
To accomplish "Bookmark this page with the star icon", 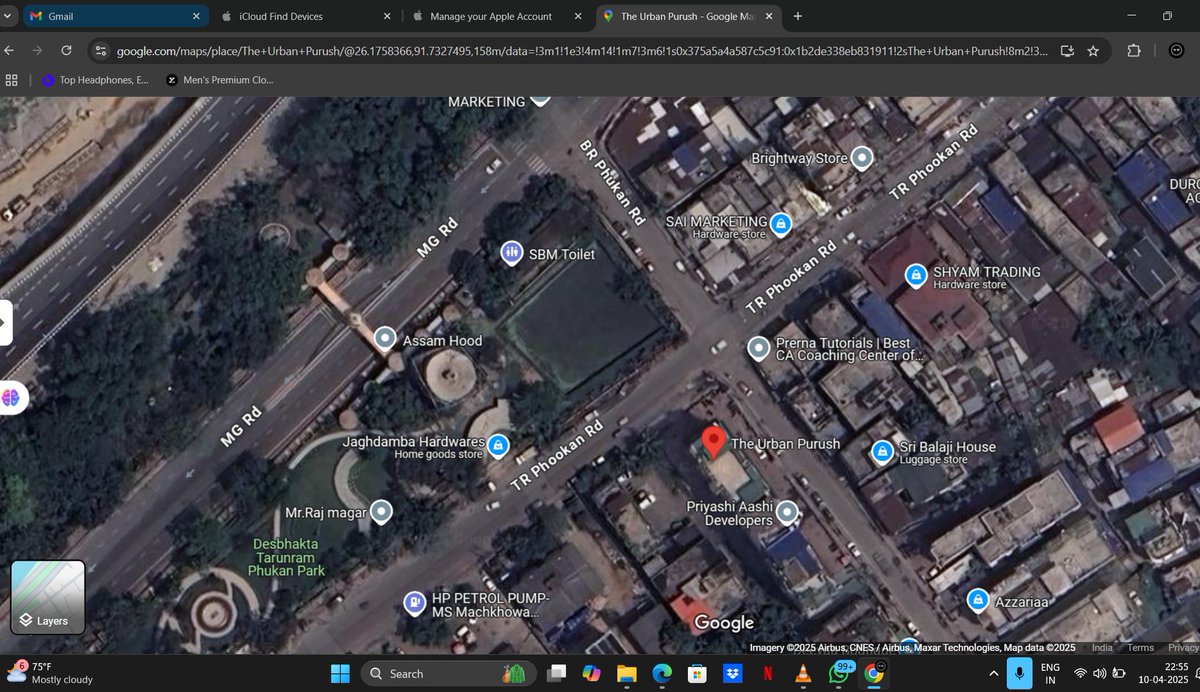I will click(1093, 51).
